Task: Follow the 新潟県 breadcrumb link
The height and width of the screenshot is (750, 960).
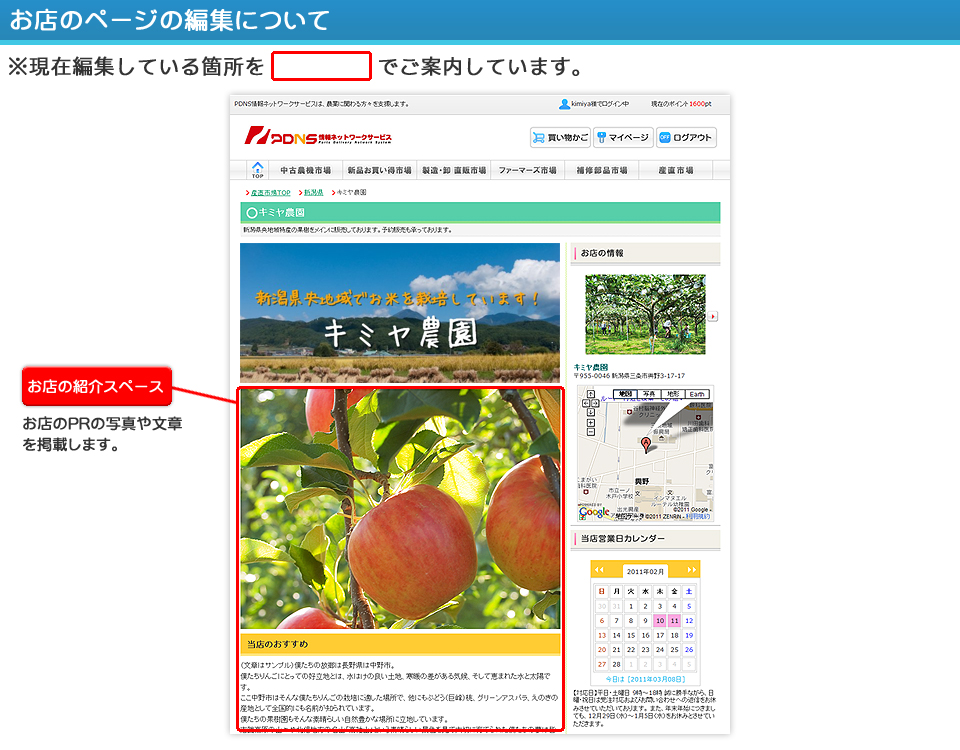Action: point(314,192)
